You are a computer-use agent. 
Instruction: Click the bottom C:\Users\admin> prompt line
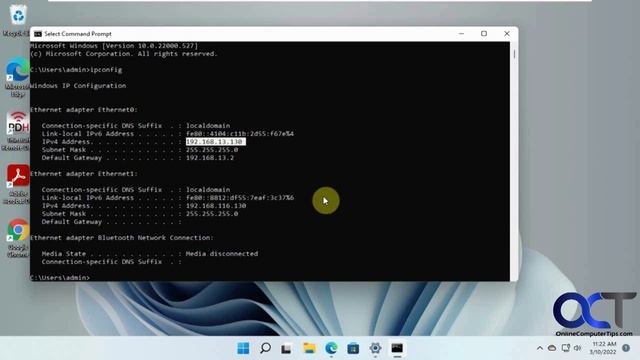click(60, 278)
